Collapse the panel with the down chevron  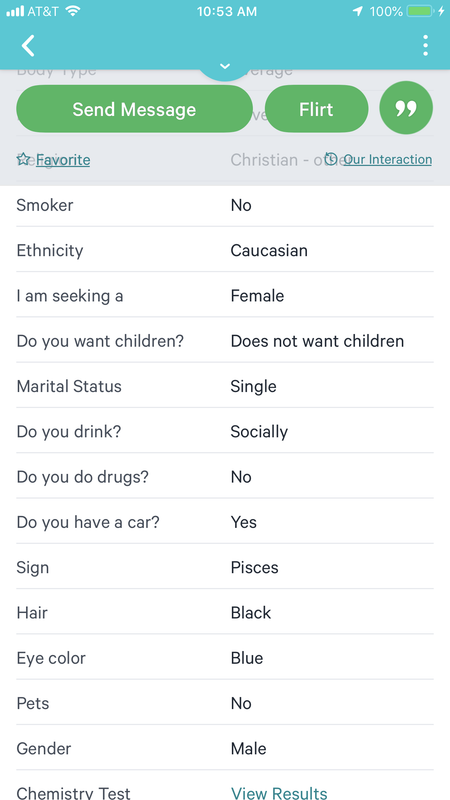point(225,67)
